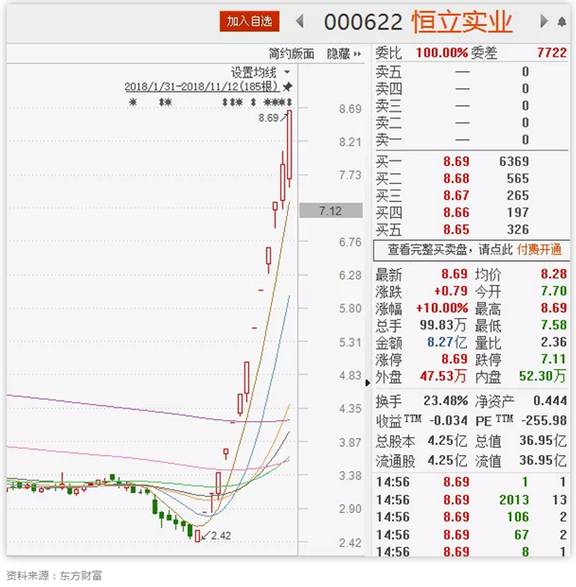Open the 设置均线 dropdown
Viewport: 576px width, 587px height.
tap(260, 72)
